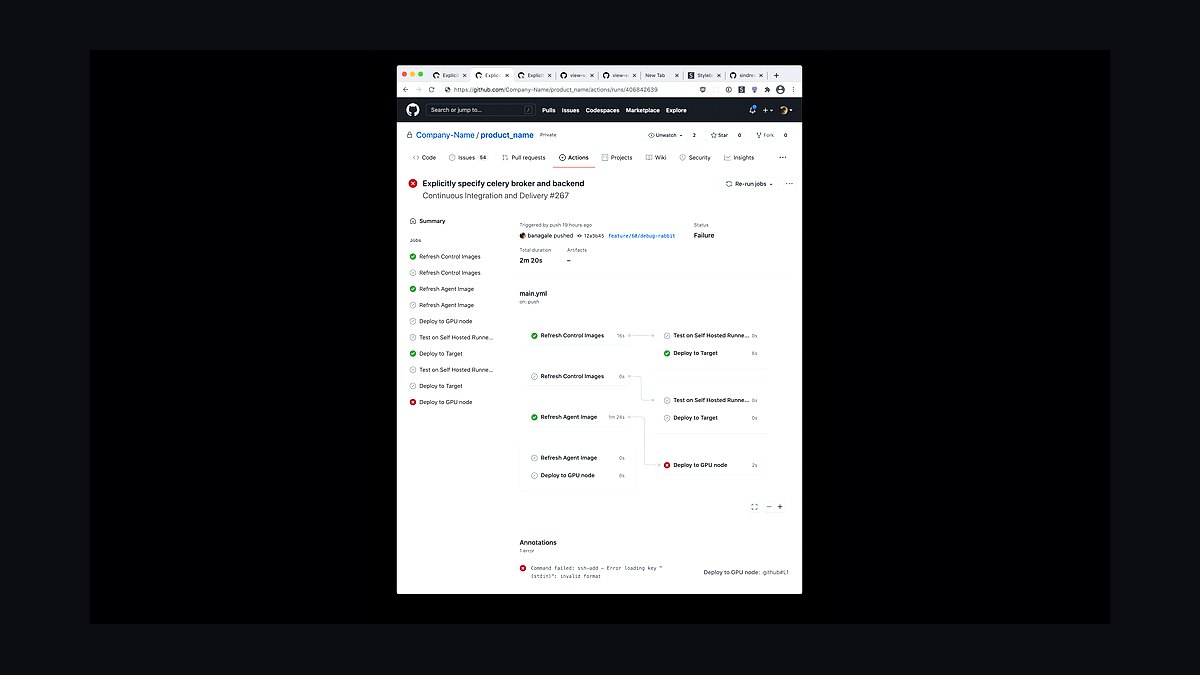Open the plus create-new dropdown in header
This screenshot has height=675, width=1200.
point(767,110)
